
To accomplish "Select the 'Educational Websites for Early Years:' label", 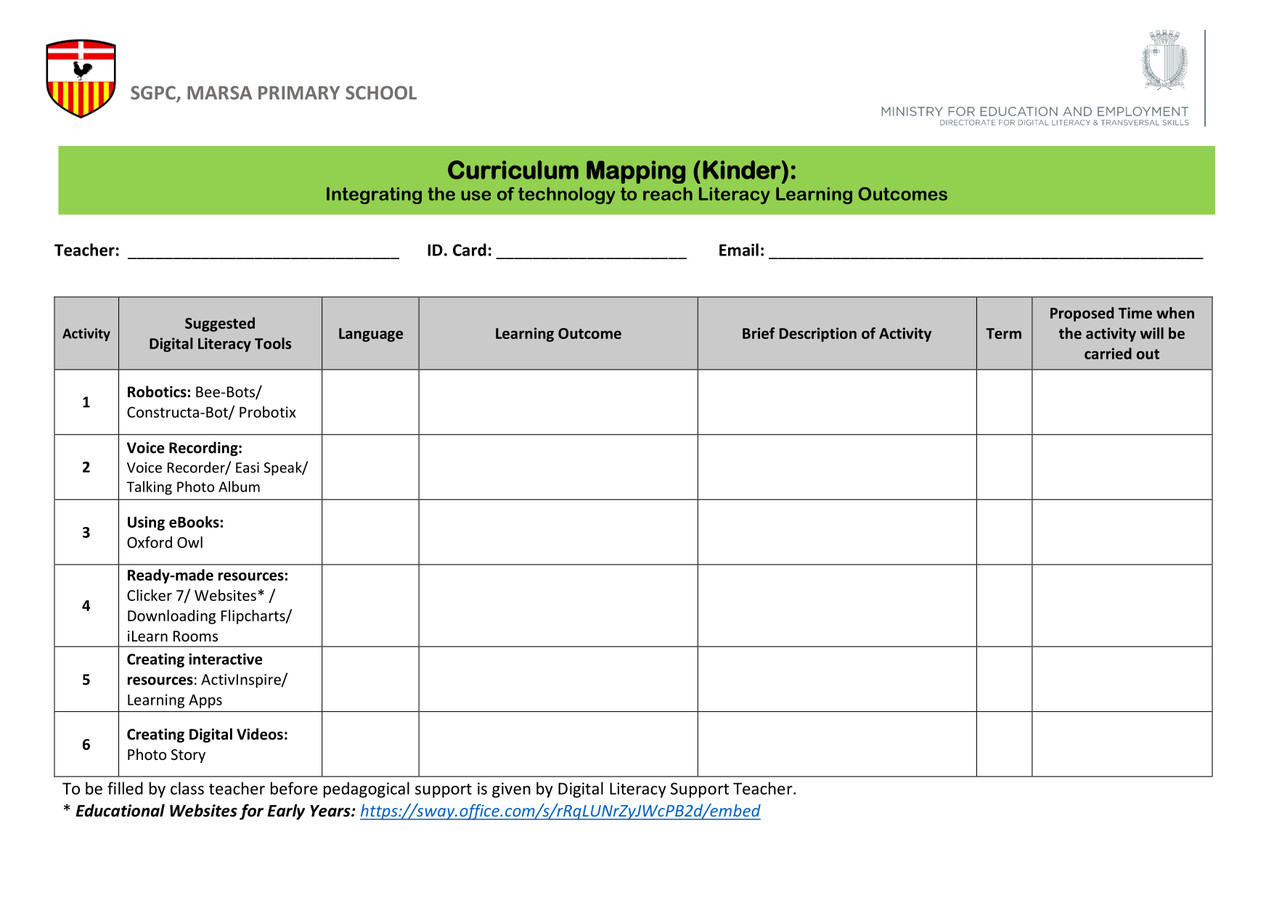I will pos(215,811).
